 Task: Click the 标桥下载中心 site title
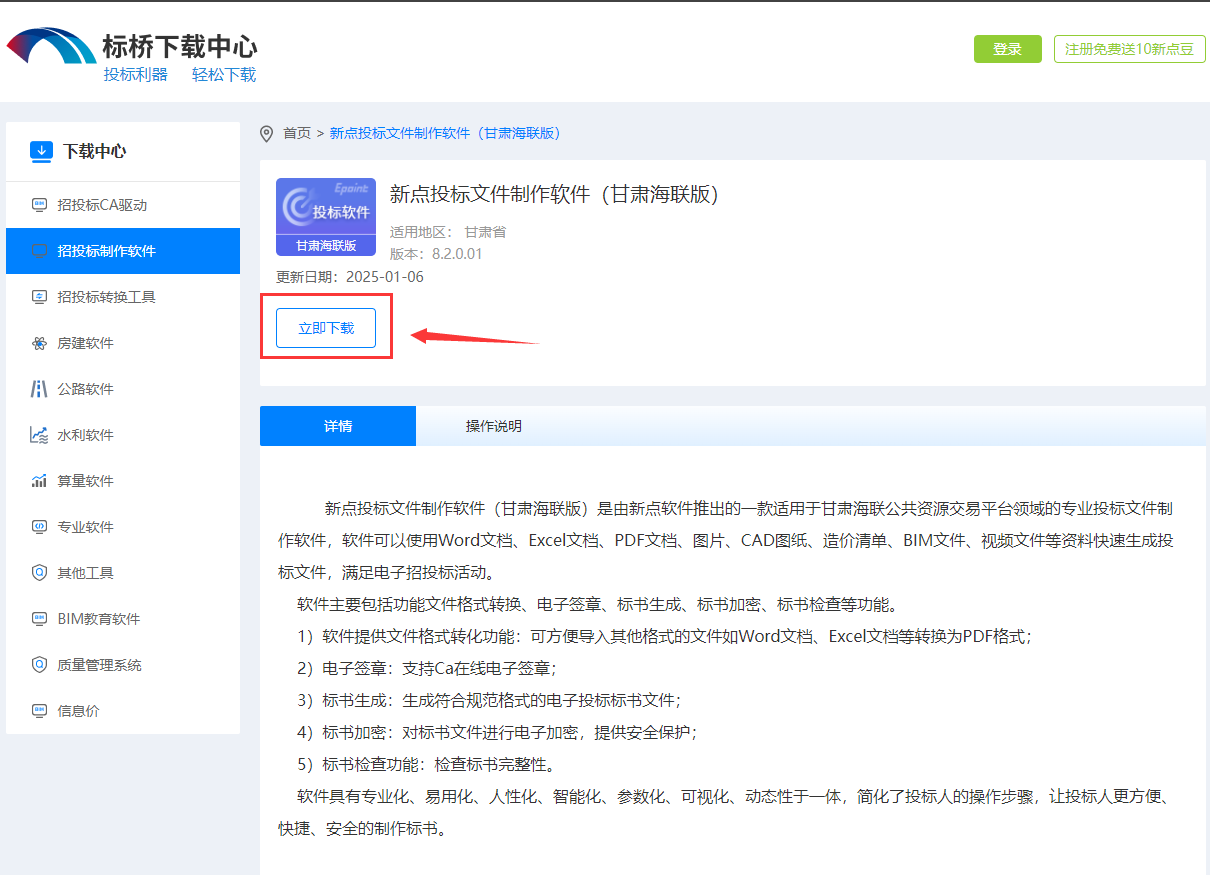[180, 46]
